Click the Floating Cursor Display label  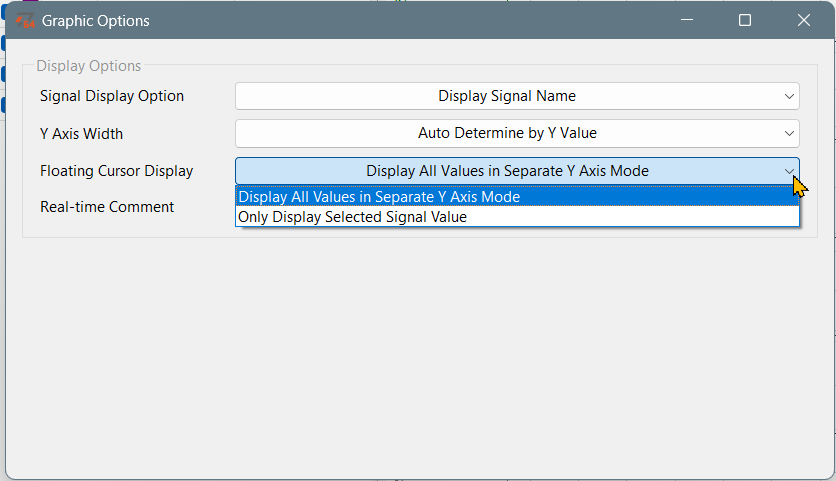[116, 171]
